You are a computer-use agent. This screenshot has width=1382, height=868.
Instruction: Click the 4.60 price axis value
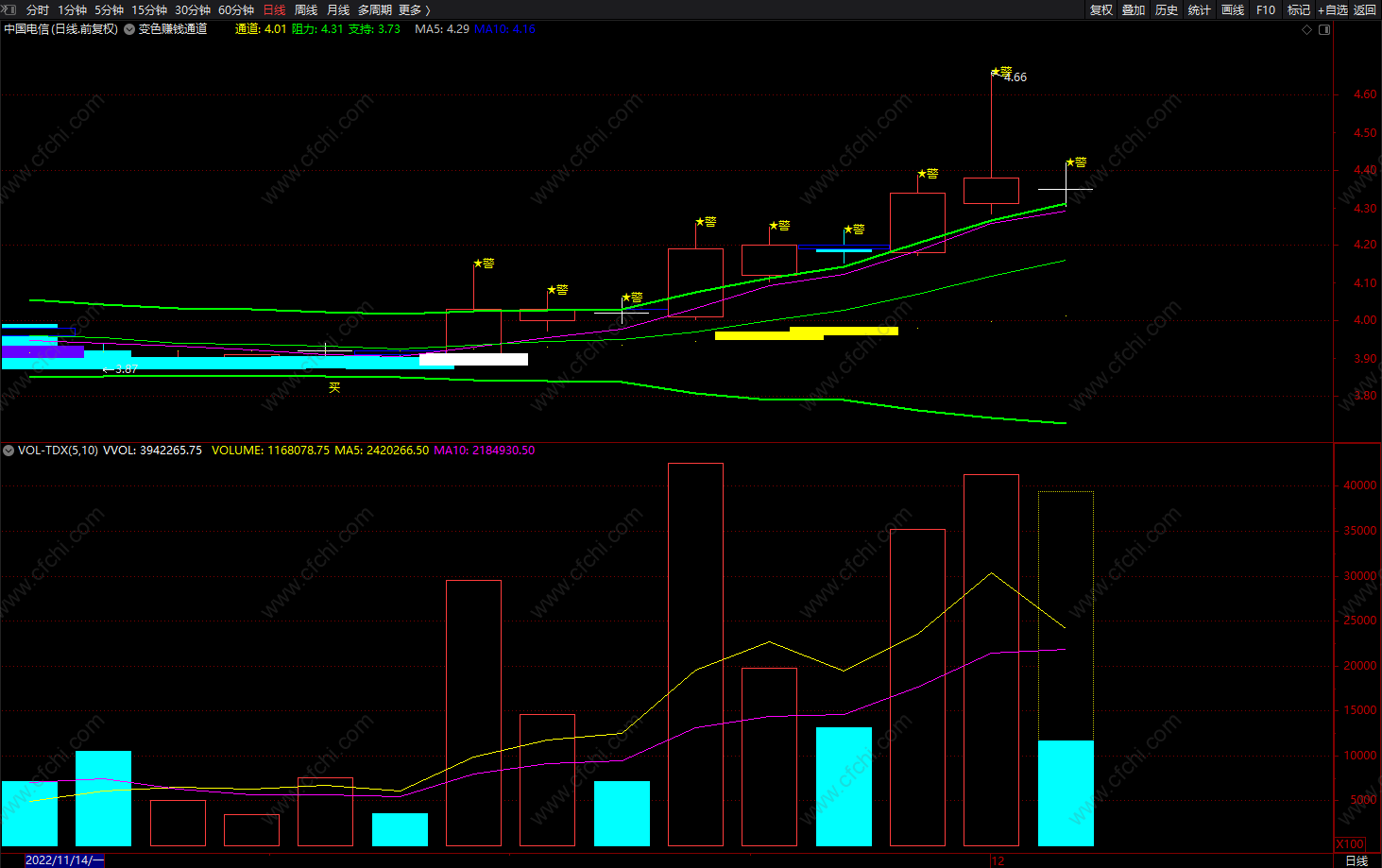click(x=1365, y=94)
